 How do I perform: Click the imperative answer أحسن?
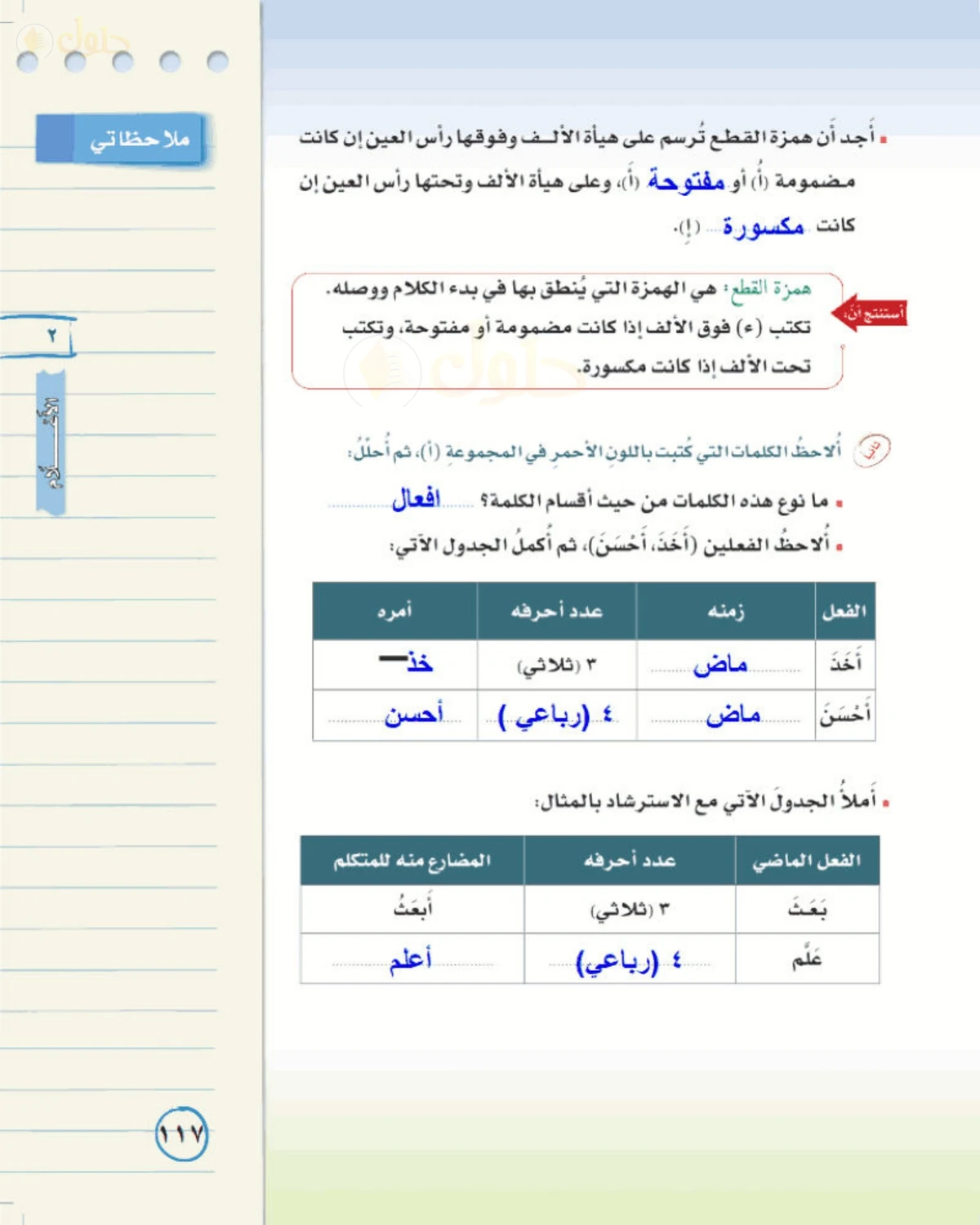pyautogui.click(x=414, y=715)
